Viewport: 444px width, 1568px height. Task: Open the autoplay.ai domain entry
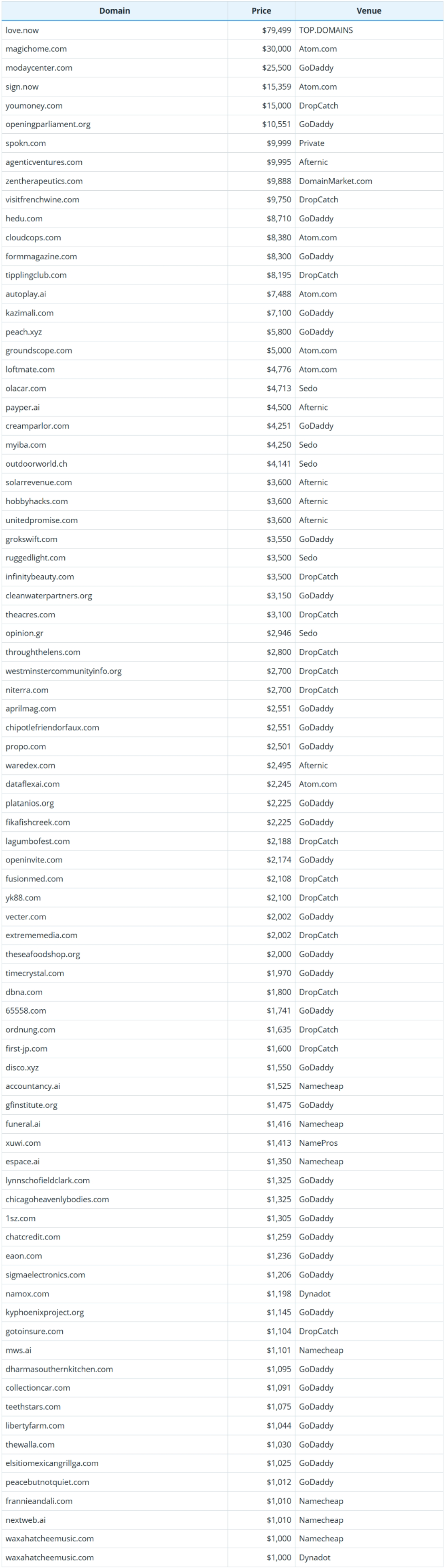click(26, 294)
